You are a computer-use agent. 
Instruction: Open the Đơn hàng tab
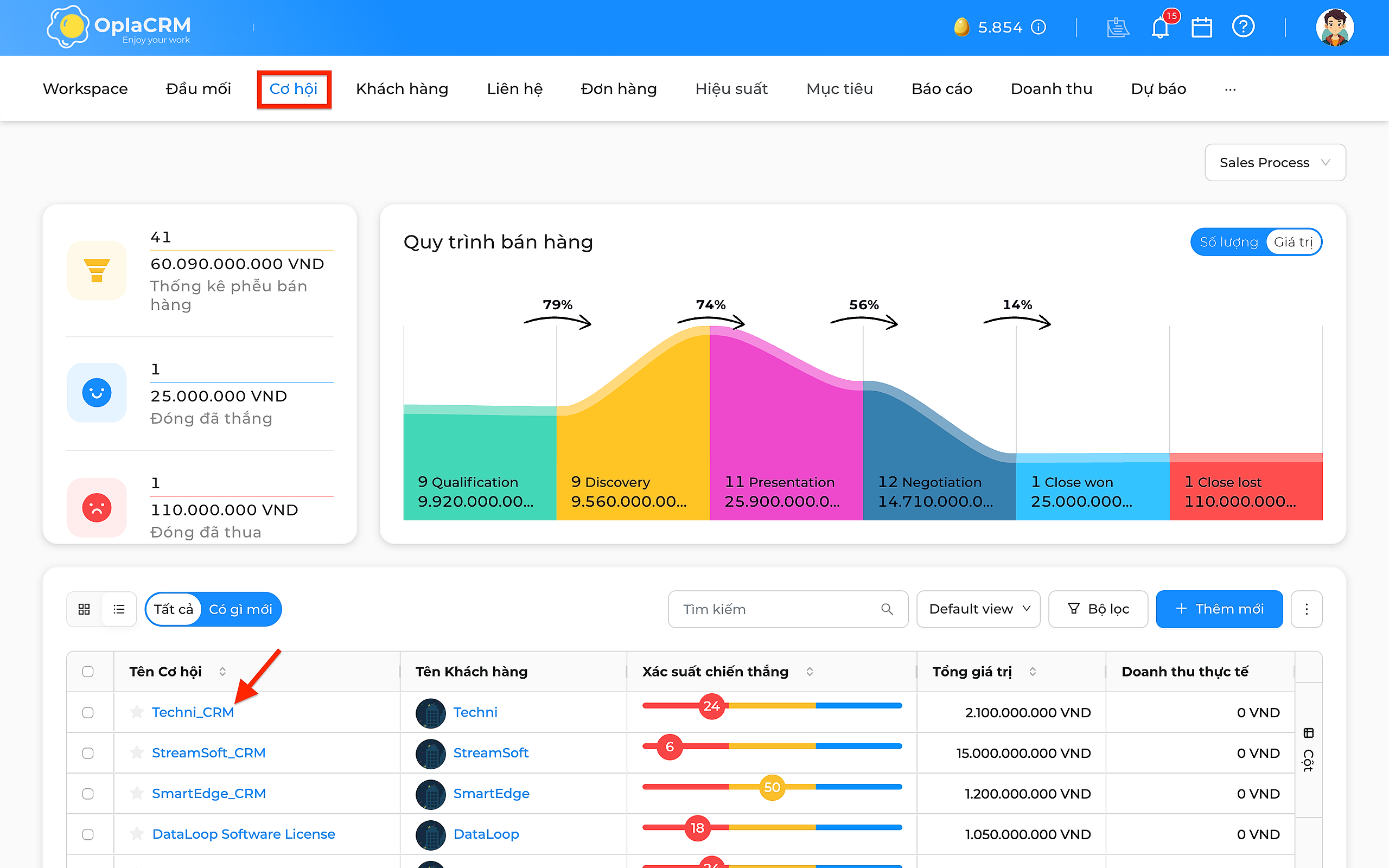tap(619, 89)
